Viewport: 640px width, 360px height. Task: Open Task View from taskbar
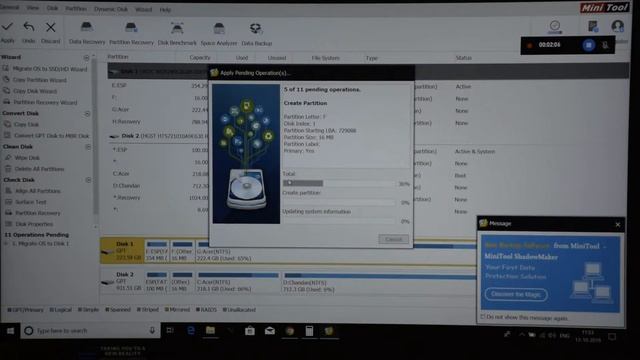(x=170, y=331)
